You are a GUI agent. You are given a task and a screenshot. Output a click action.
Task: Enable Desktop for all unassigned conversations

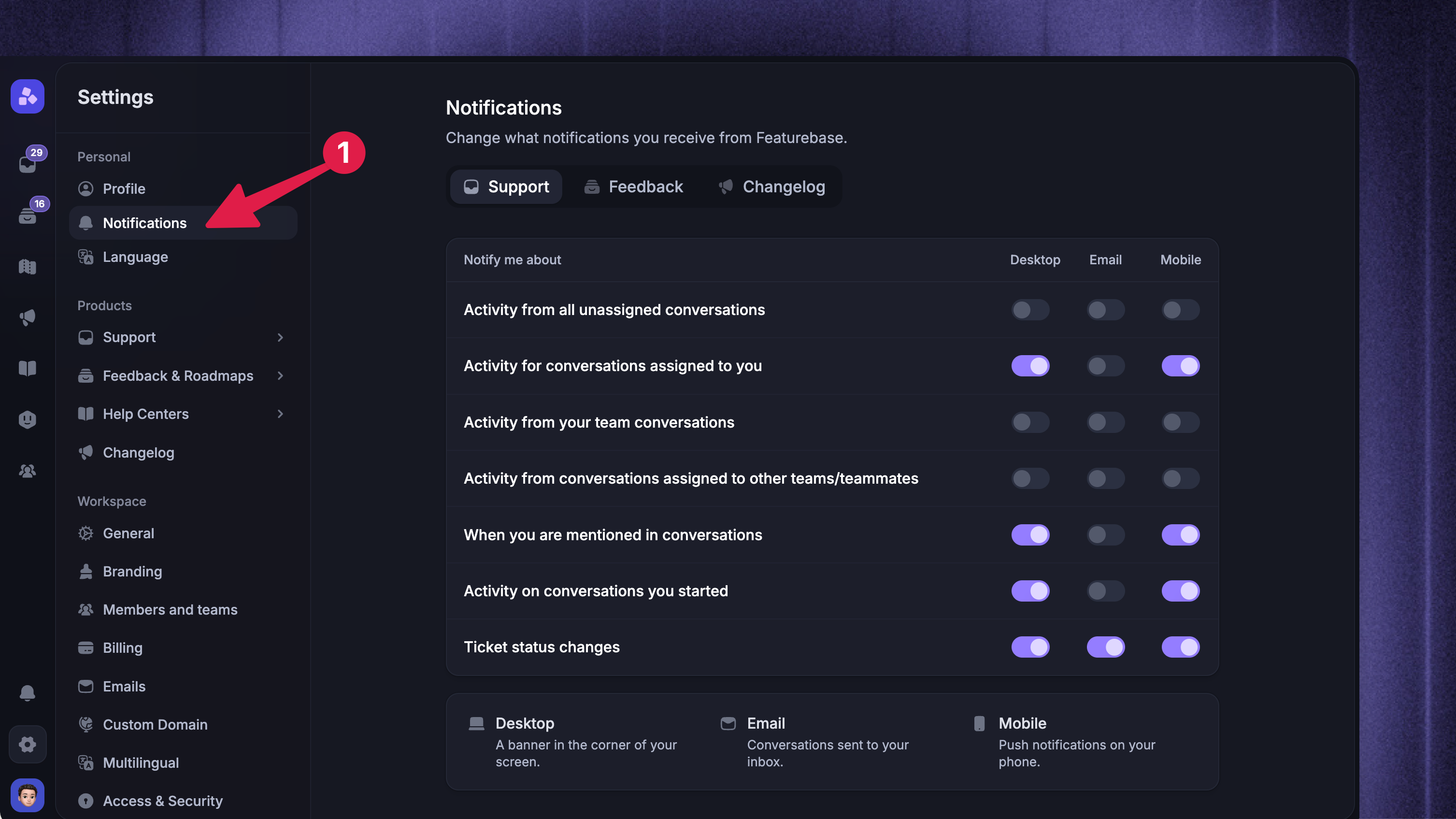[x=1030, y=310]
